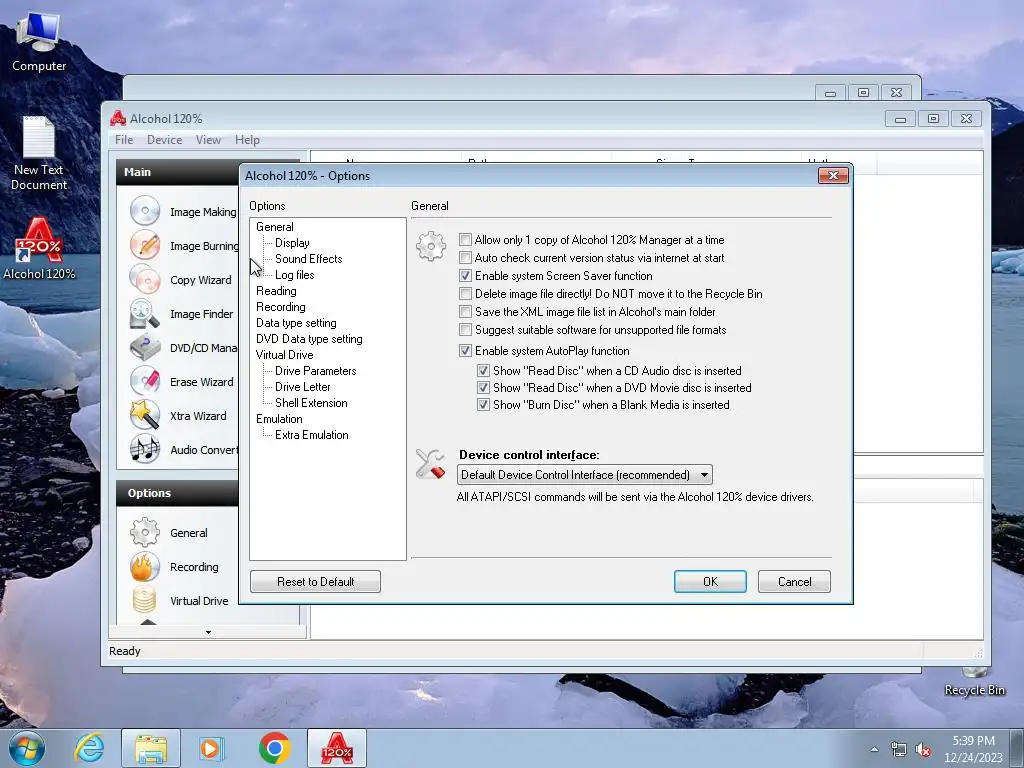Click the Recording flame icon in Options panel
Screen dimensions: 1024x768
click(144, 566)
